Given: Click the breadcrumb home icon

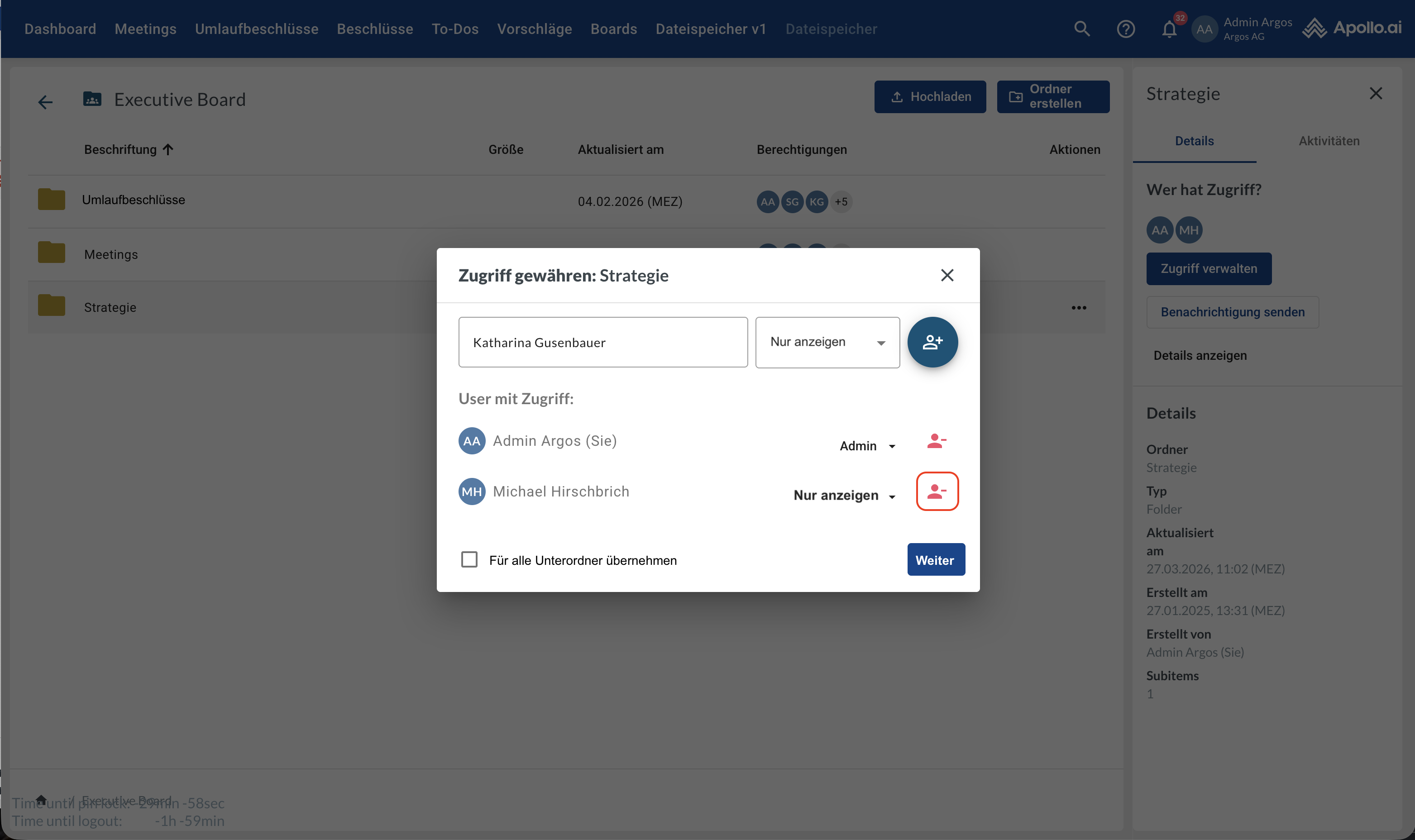Looking at the screenshot, I should click(41, 799).
